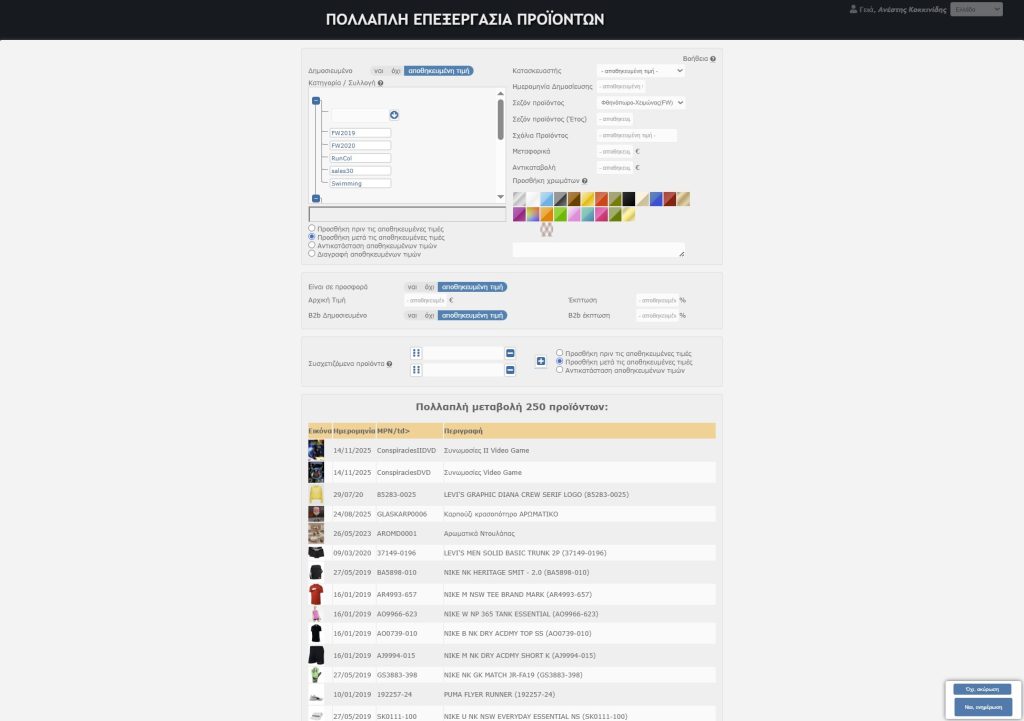This screenshot has width=1024, height=721.
Task: Click drag handle of second related product row
Action: coord(417,370)
